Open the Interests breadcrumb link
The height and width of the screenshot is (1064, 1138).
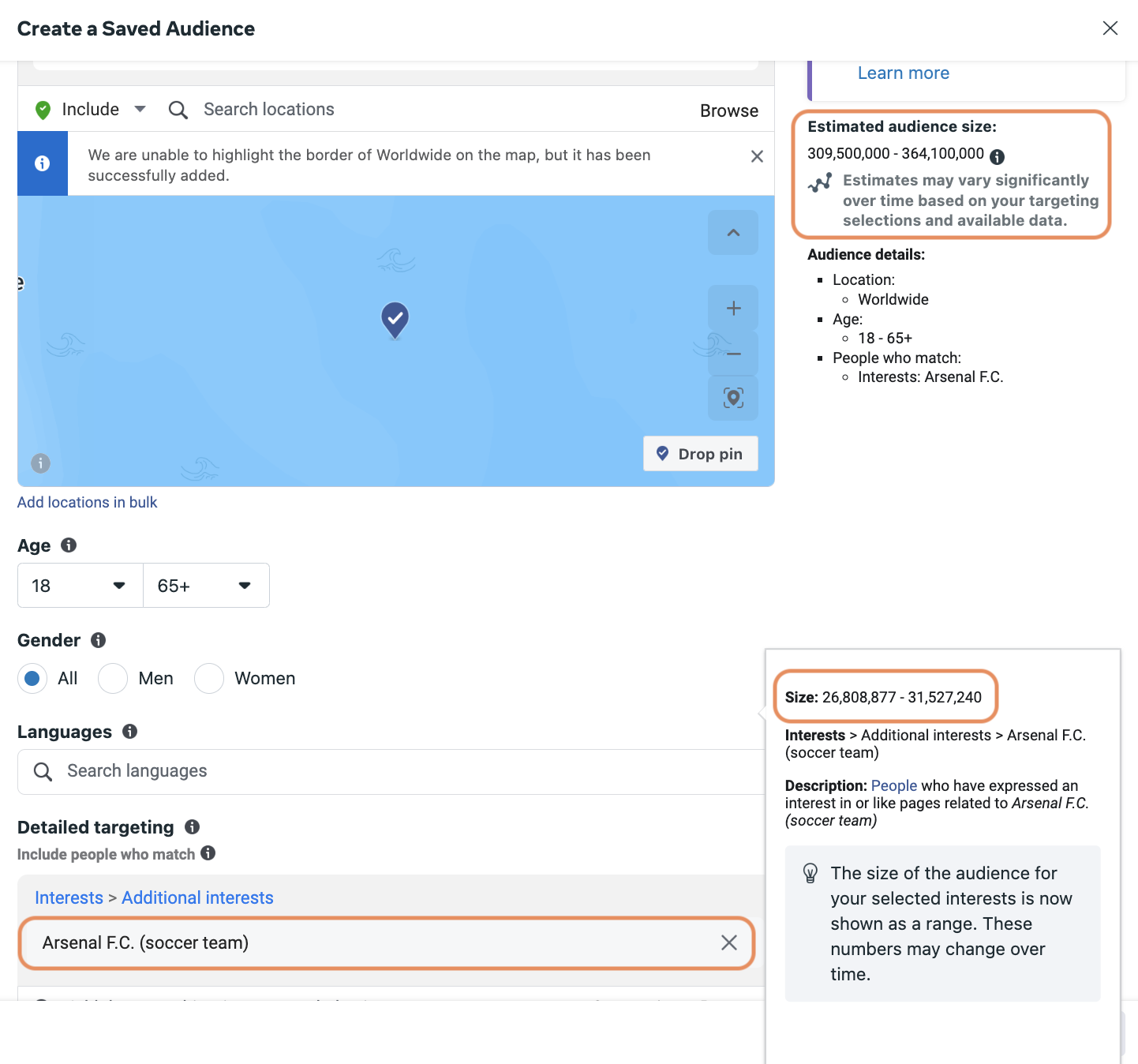click(69, 897)
